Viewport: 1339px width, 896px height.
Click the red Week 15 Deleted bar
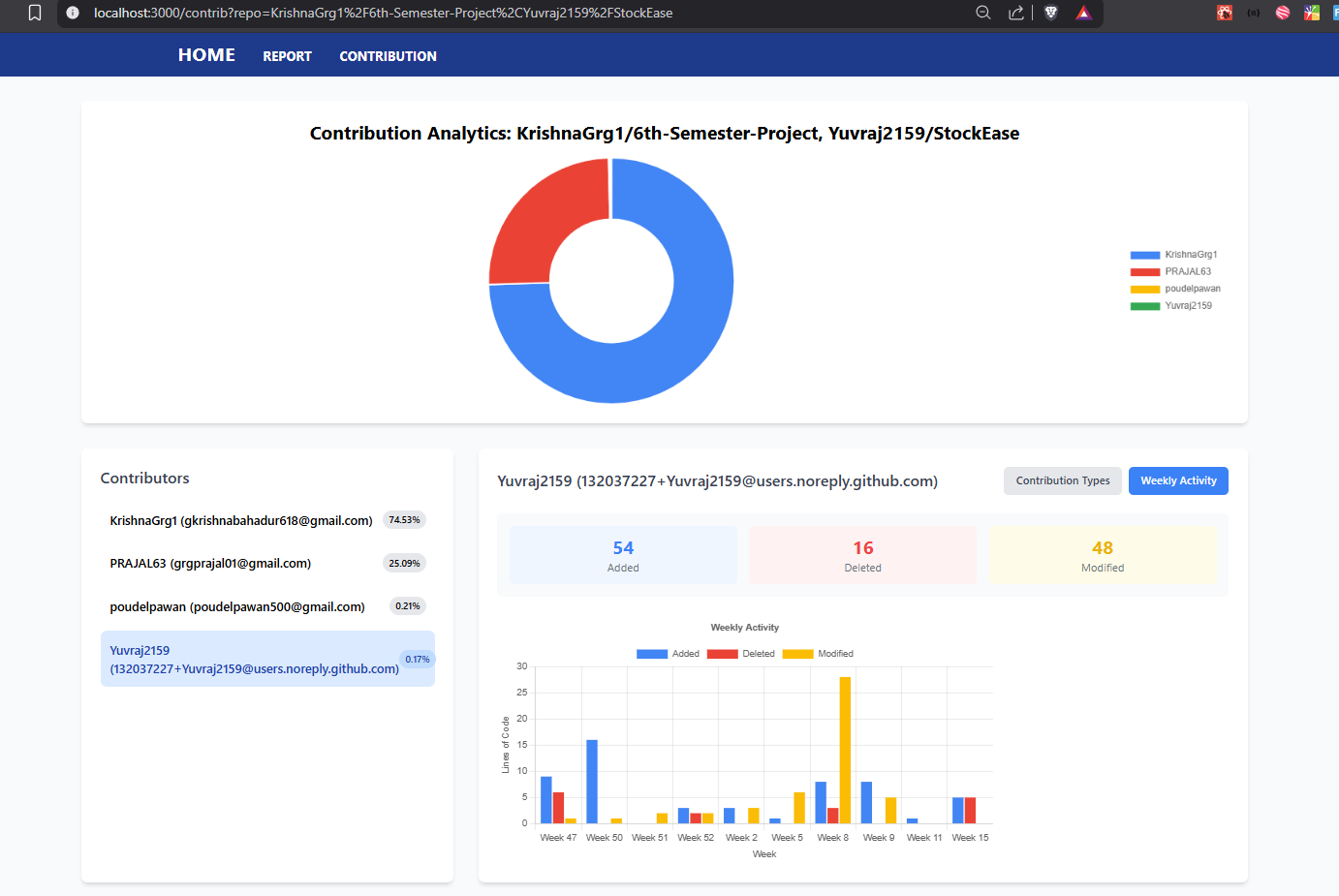click(x=970, y=810)
